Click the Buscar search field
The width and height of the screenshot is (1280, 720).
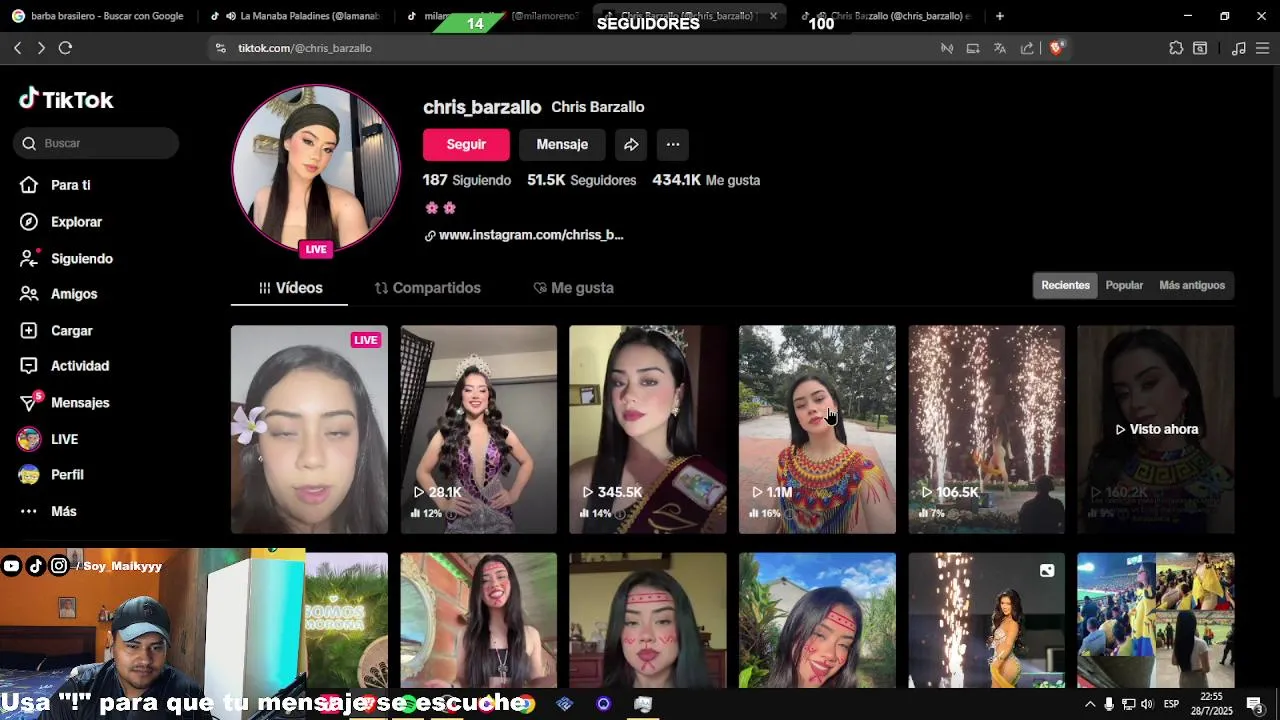coord(97,143)
